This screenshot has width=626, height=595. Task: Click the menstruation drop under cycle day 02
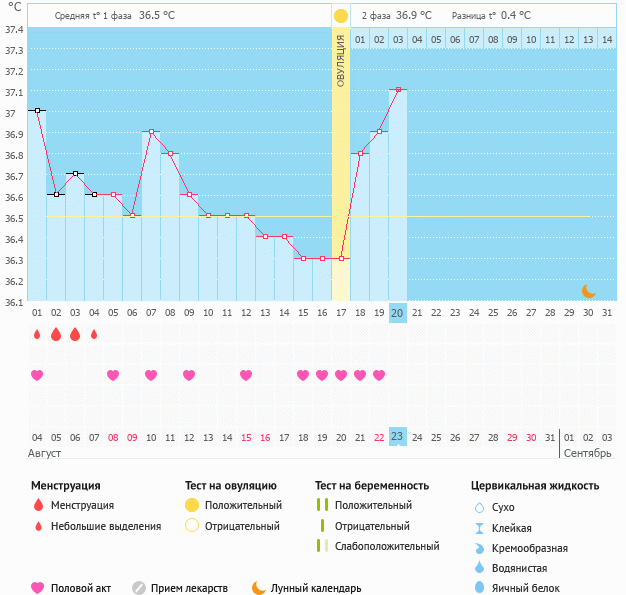pyautogui.click(x=56, y=335)
